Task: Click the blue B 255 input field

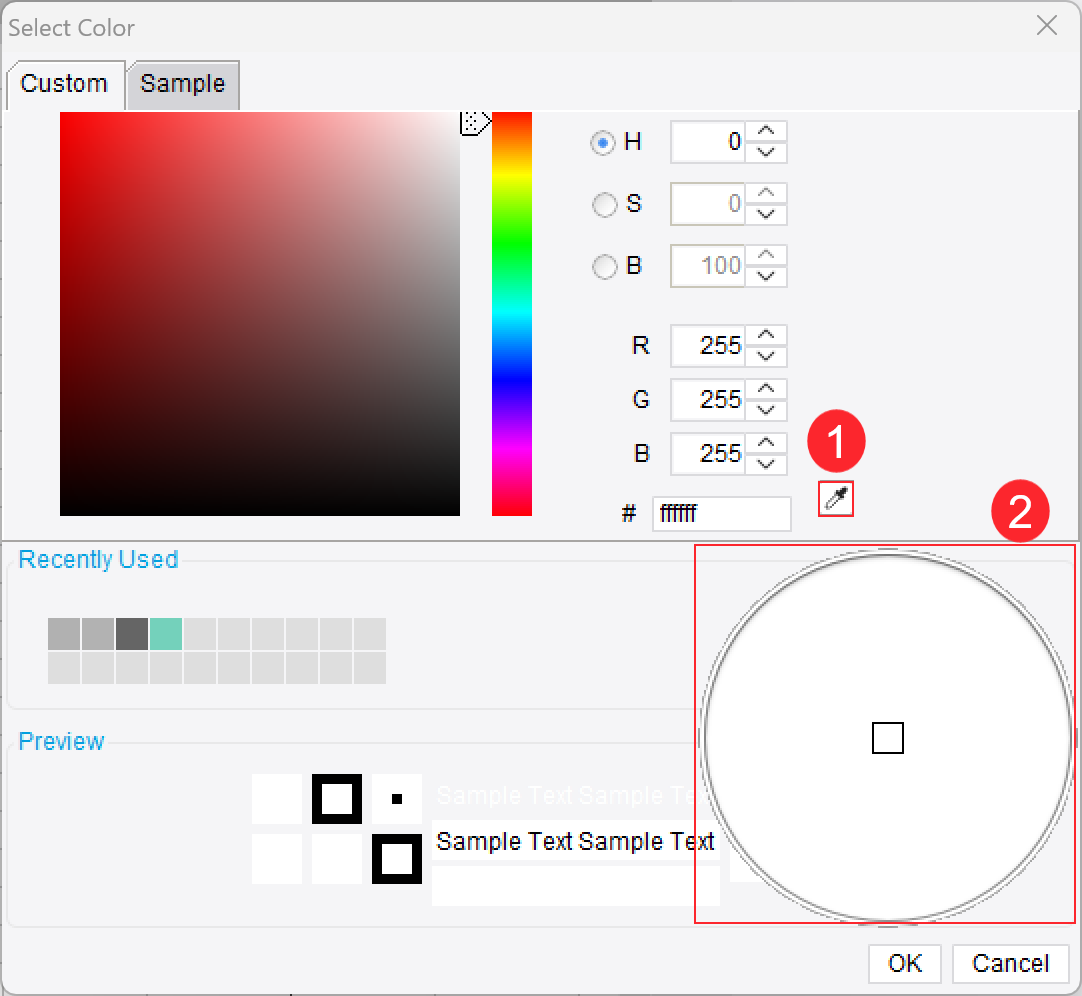Action: [x=708, y=453]
